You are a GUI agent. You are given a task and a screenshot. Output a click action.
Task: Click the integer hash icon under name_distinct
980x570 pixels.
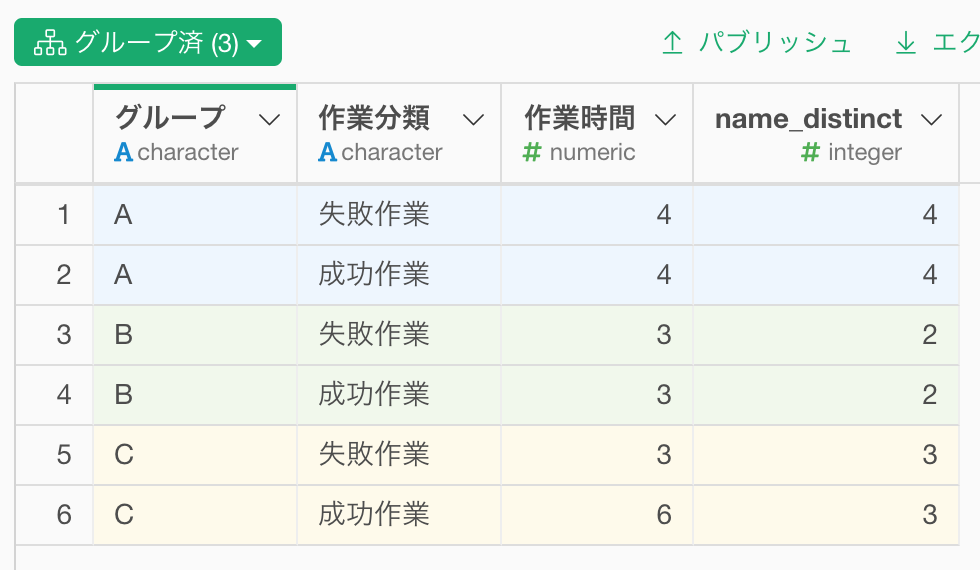coord(810,152)
